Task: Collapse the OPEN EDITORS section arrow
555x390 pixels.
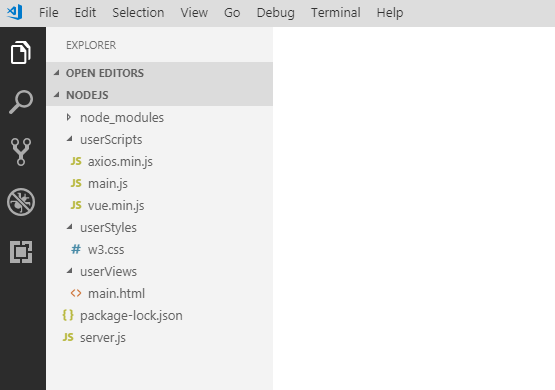Action: point(57,73)
